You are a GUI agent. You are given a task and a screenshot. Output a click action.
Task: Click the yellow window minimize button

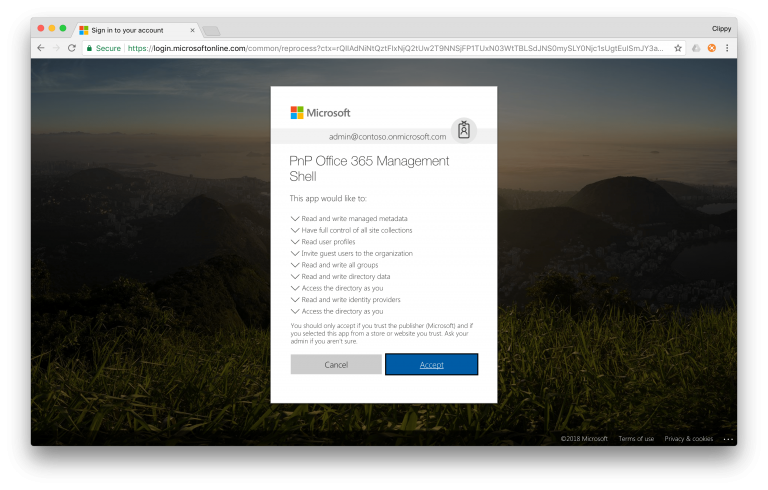click(51, 28)
